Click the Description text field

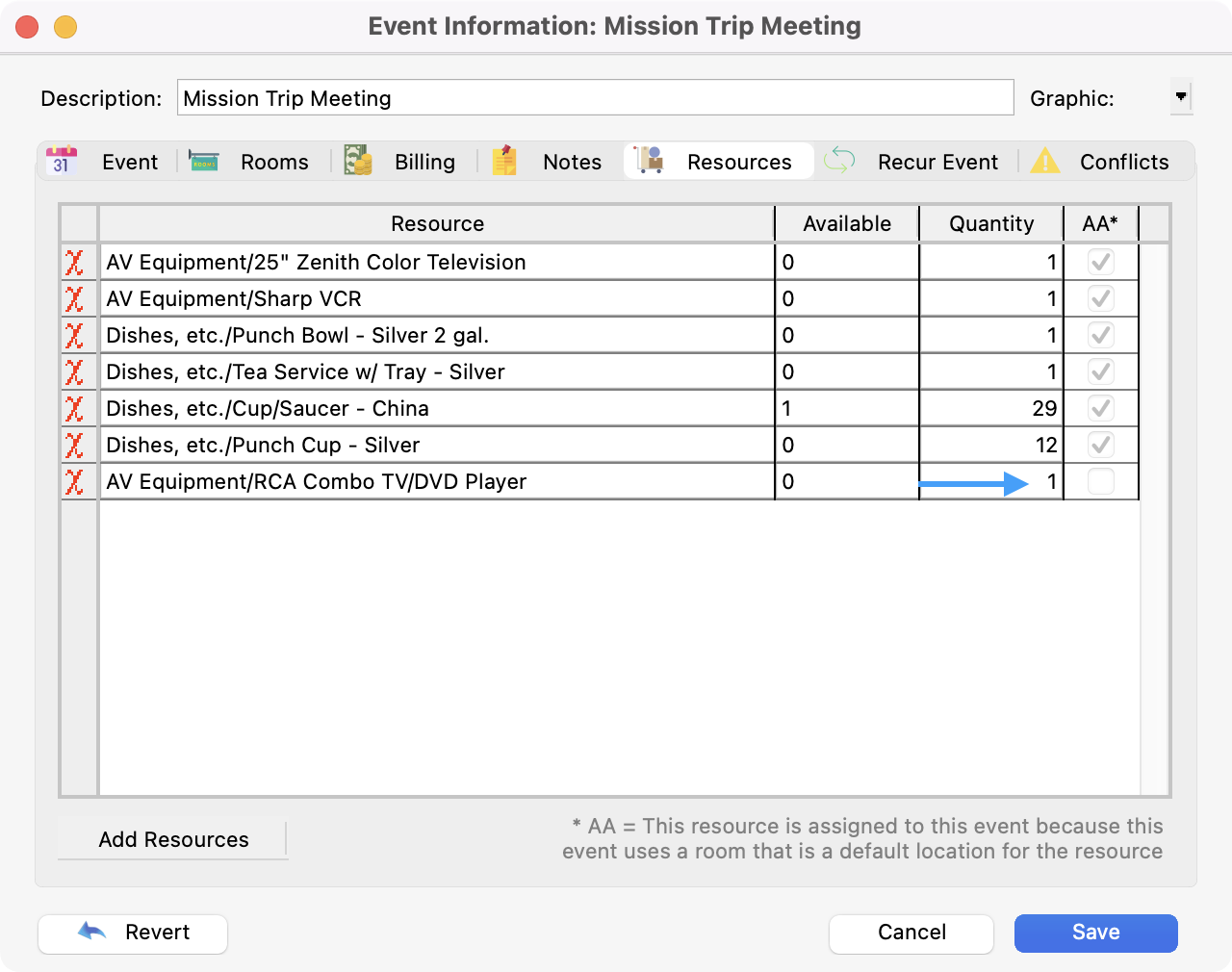[595, 98]
